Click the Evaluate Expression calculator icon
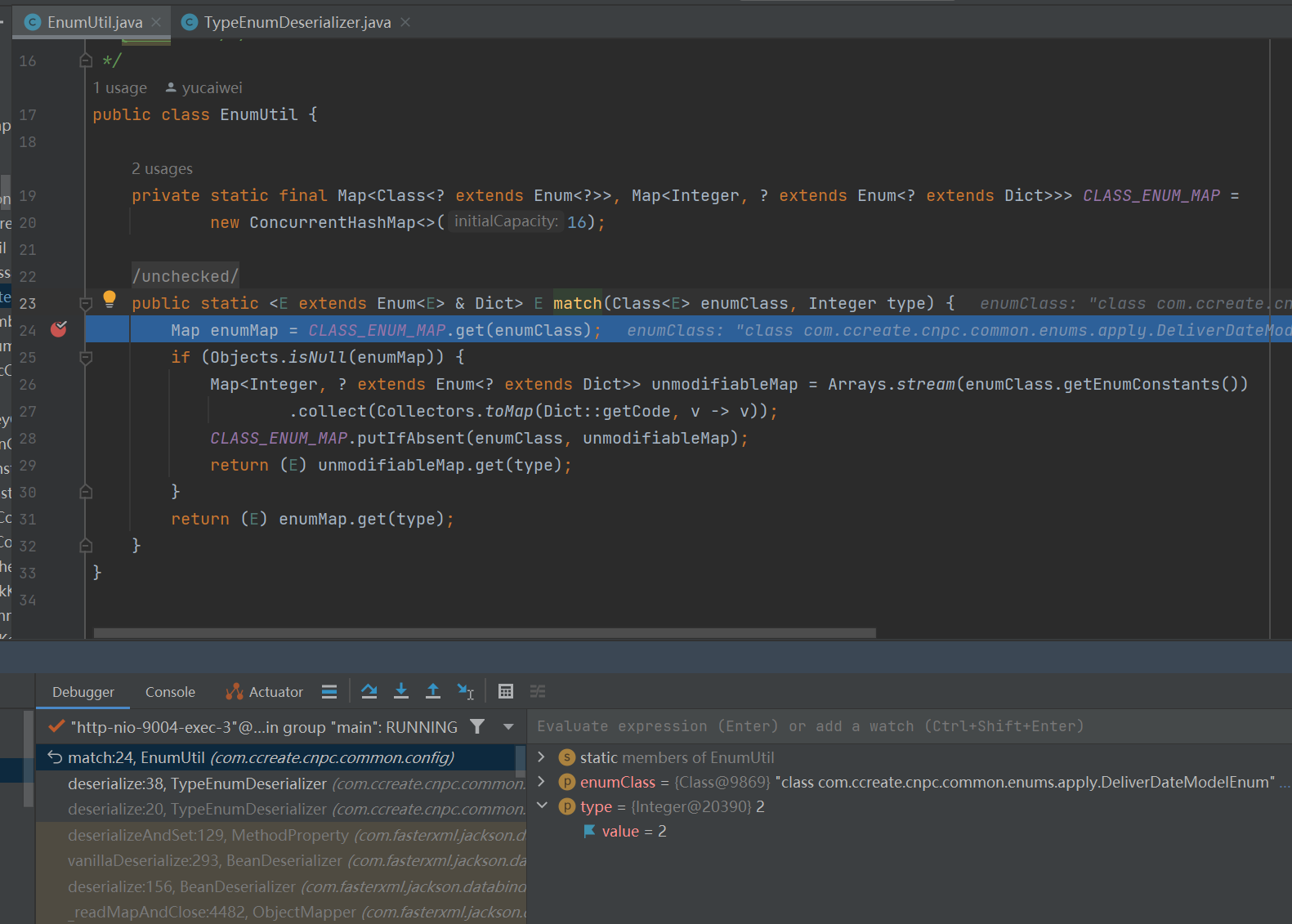This screenshot has width=1292, height=924. (506, 691)
